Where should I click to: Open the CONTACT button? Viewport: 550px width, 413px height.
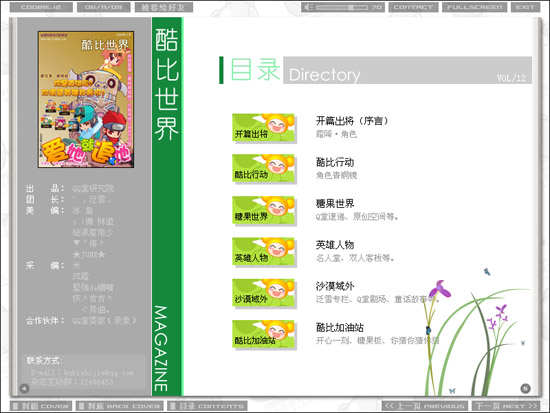click(x=413, y=7)
